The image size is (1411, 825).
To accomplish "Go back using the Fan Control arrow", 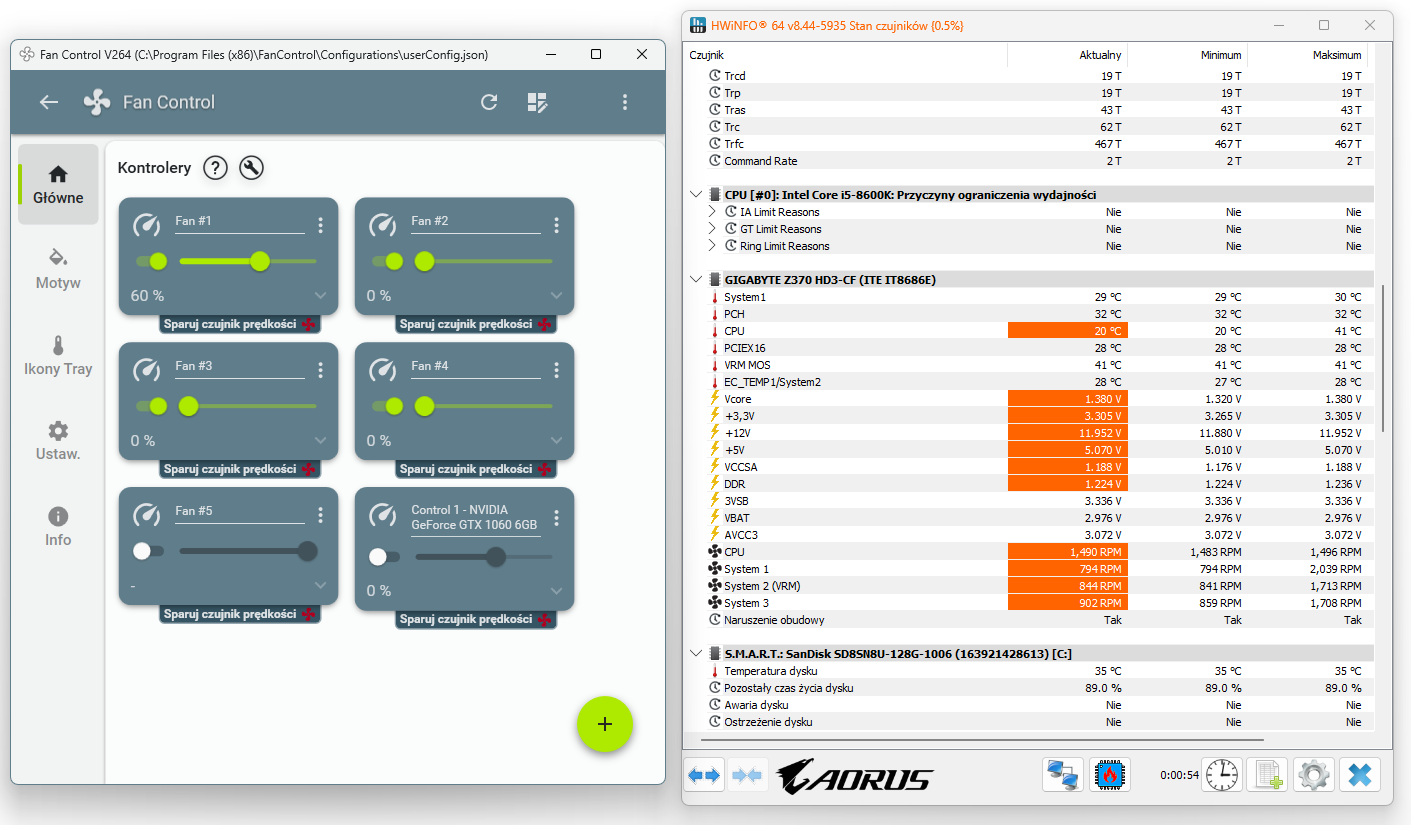I will (x=49, y=102).
